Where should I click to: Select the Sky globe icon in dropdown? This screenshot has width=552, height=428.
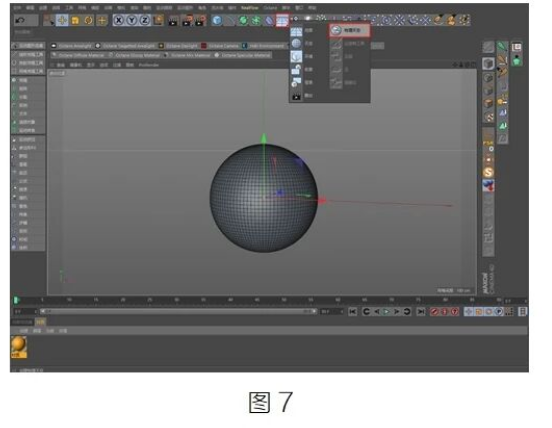tap(296, 43)
